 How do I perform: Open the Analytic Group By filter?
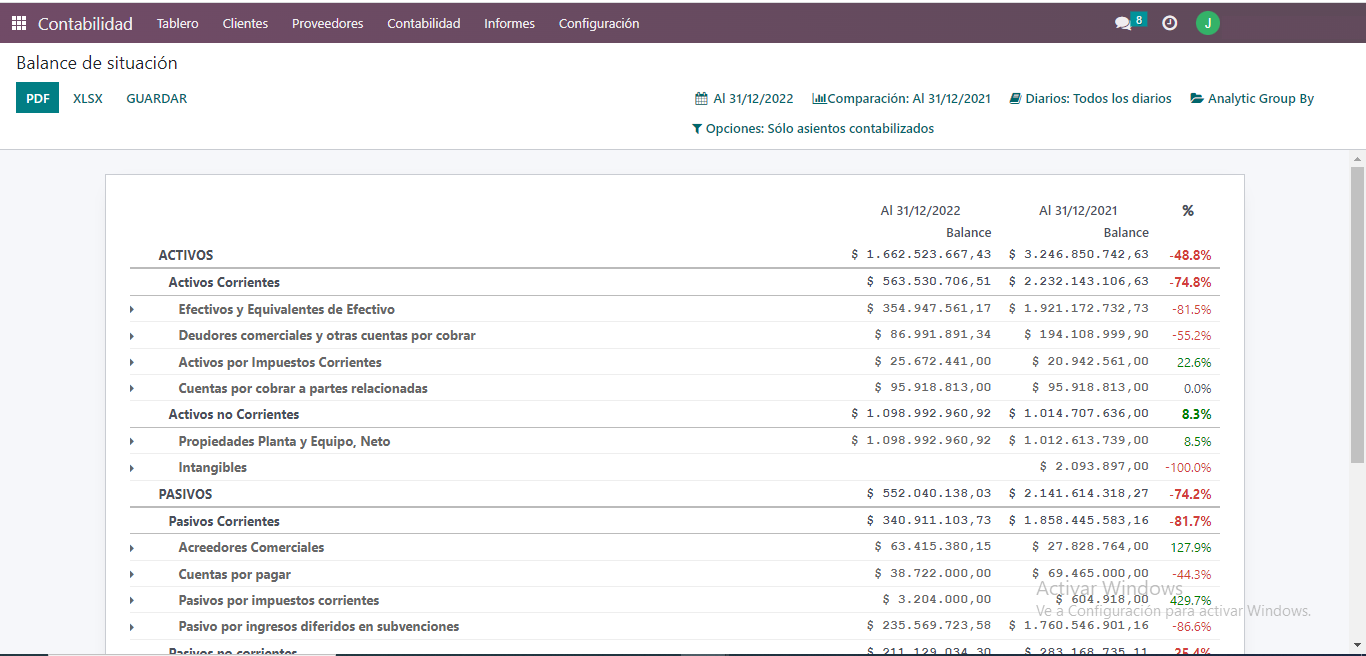[1252, 99]
